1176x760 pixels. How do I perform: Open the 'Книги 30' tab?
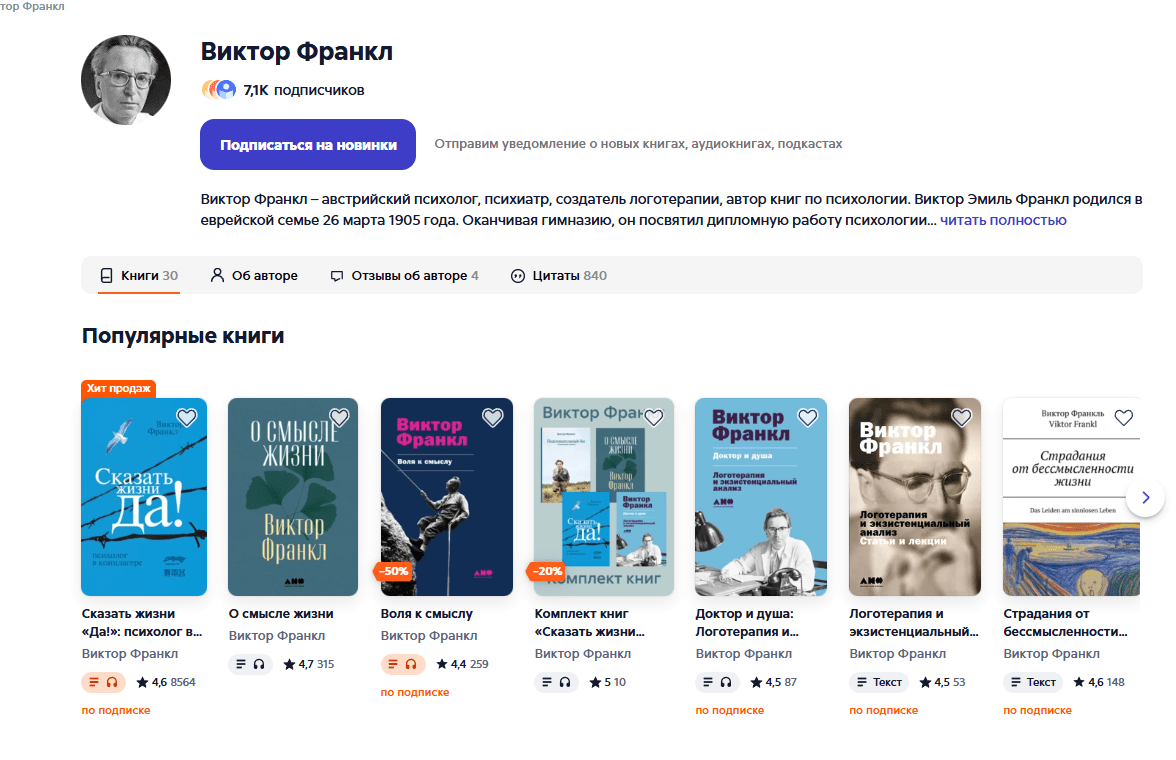(x=140, y=275)
